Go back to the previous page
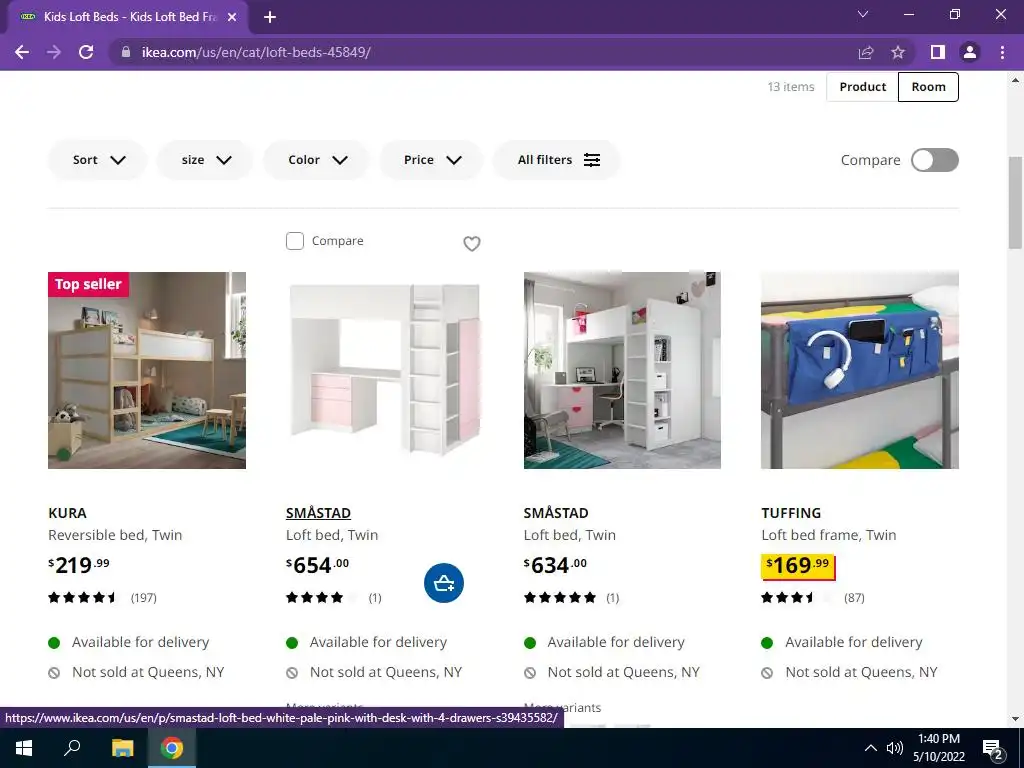The height and width of the screenshot is (768, 1024). point(22,52)
